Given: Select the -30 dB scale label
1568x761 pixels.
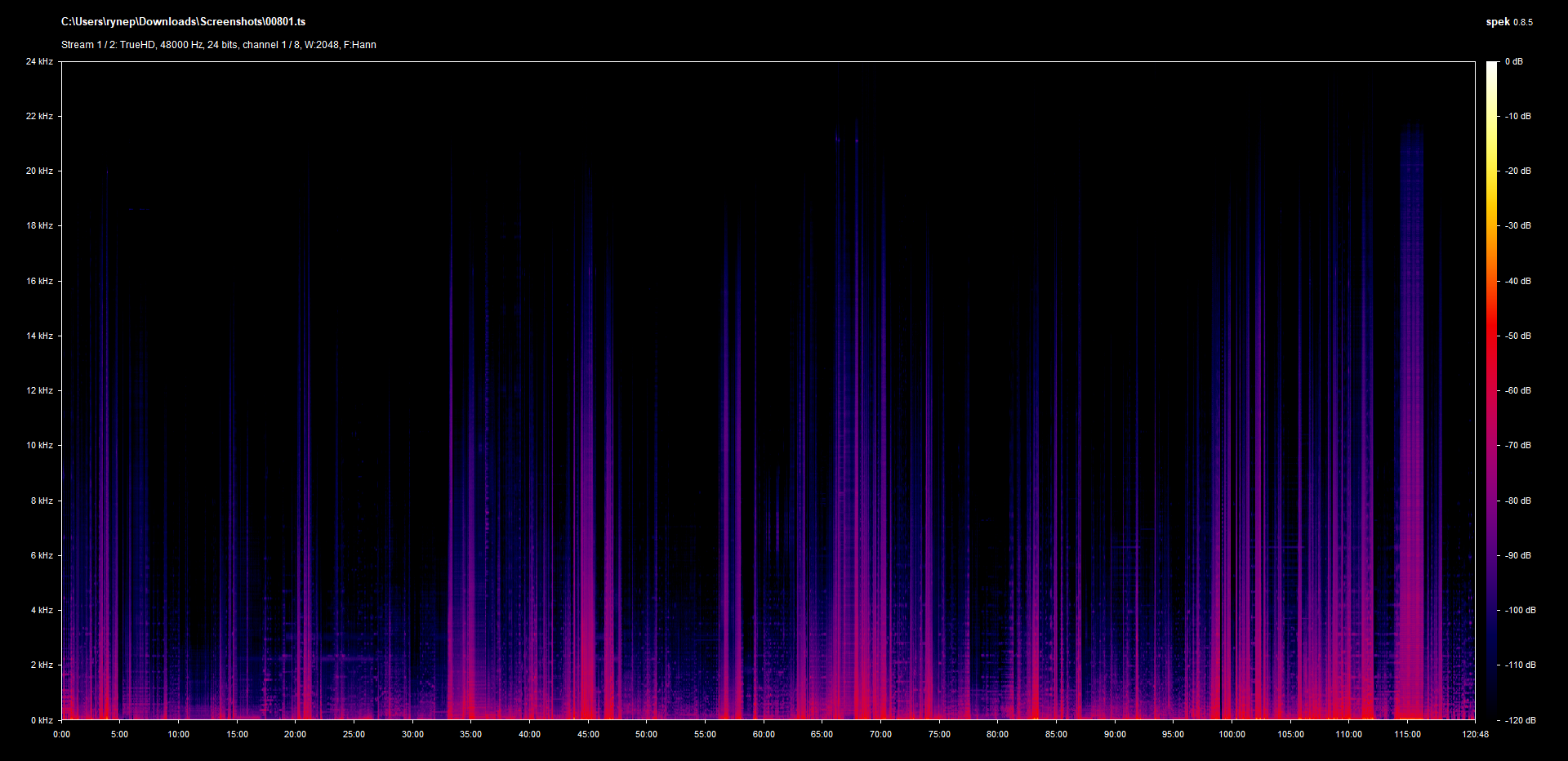Looking at the screenshot, I should click(x=1518, y=226).
